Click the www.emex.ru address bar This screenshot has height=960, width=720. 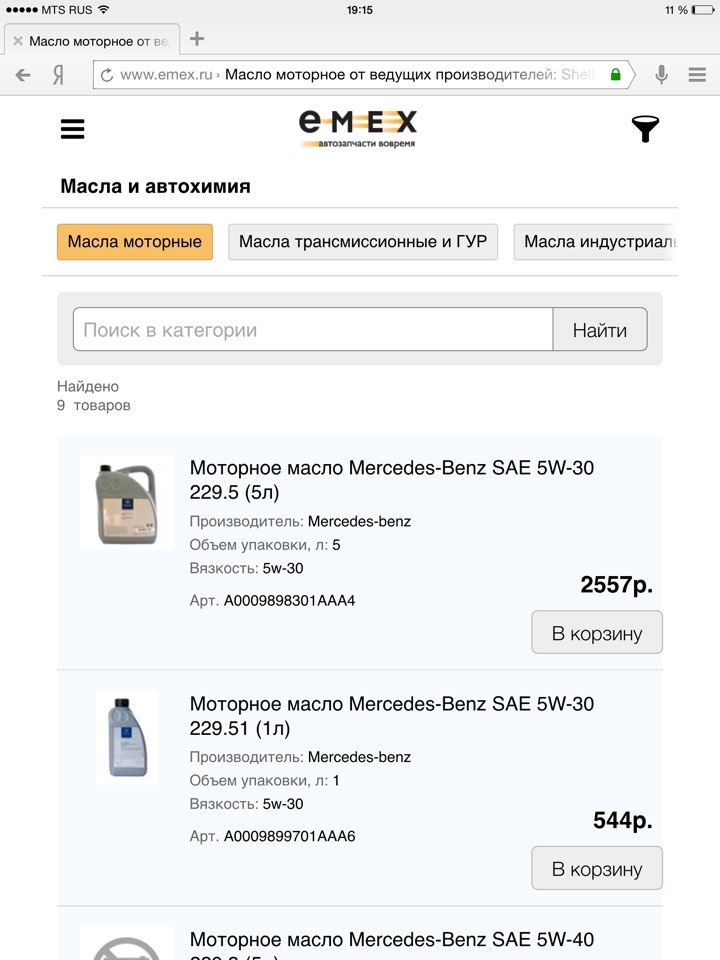(x=360, y=75)
